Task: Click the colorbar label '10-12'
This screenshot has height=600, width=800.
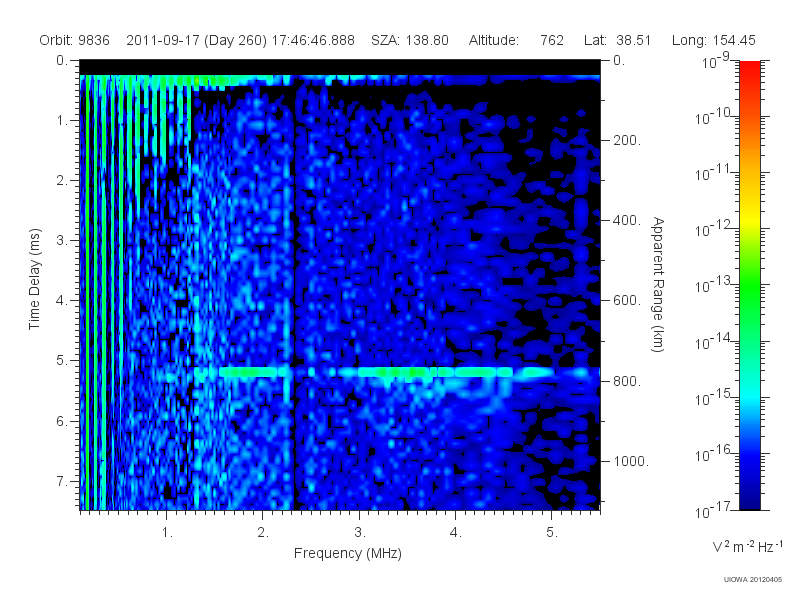Action: [713, 229]
